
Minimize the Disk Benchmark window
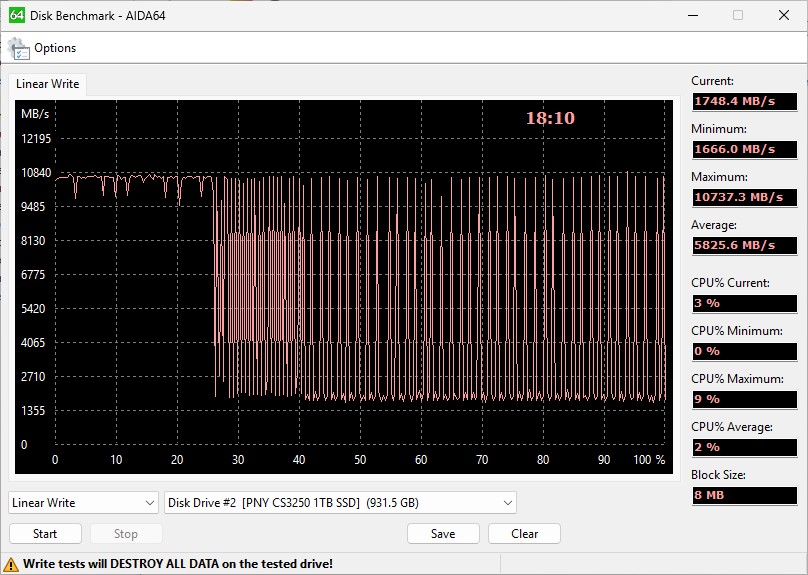(x=692, y=15)
